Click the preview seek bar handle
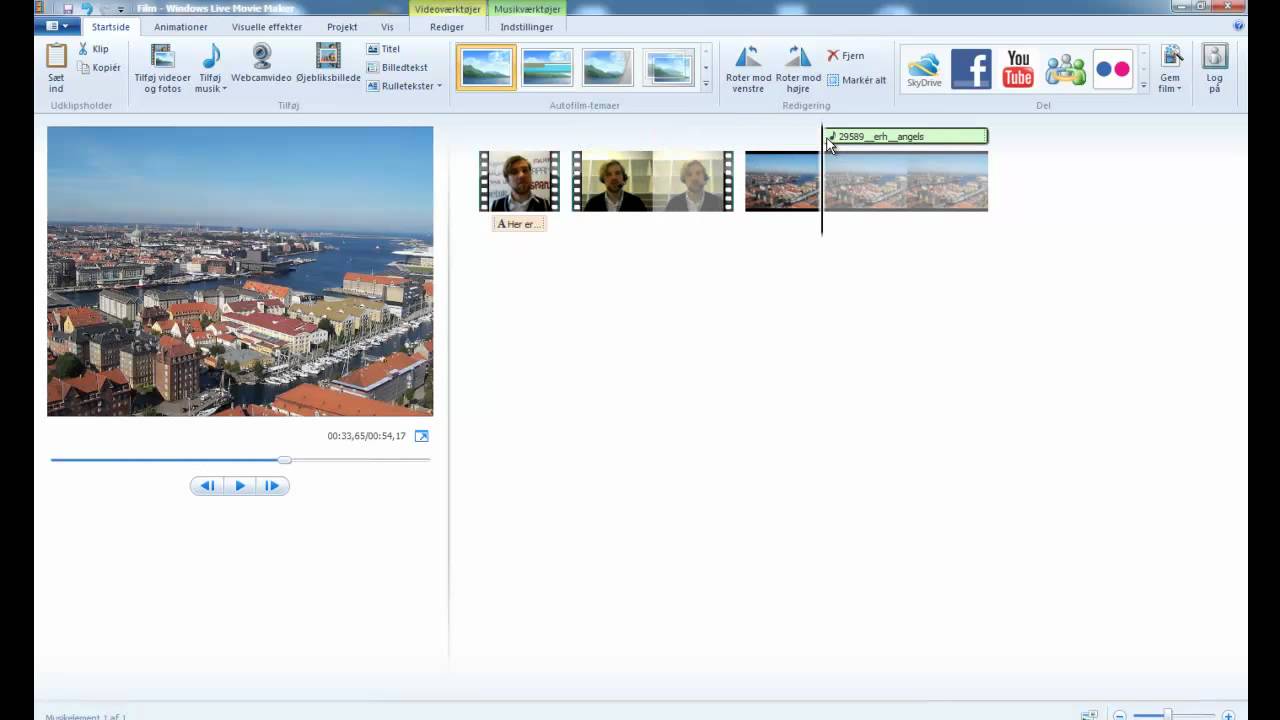The width and height of the screenshot is (1280, 720). click(x=285, y=460)
